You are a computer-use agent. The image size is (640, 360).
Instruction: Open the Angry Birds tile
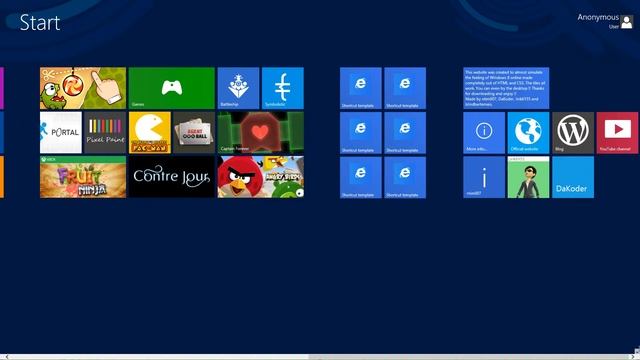click(260, 177)
